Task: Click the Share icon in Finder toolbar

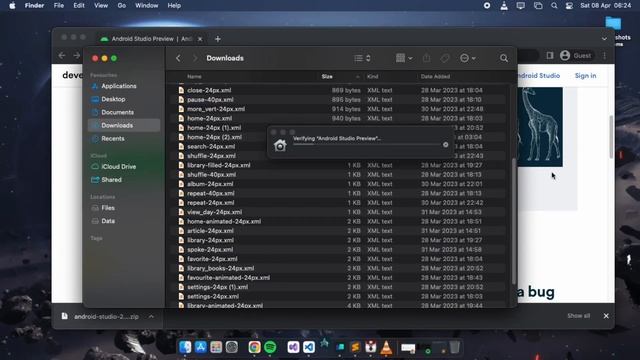Action: (427, 58)
